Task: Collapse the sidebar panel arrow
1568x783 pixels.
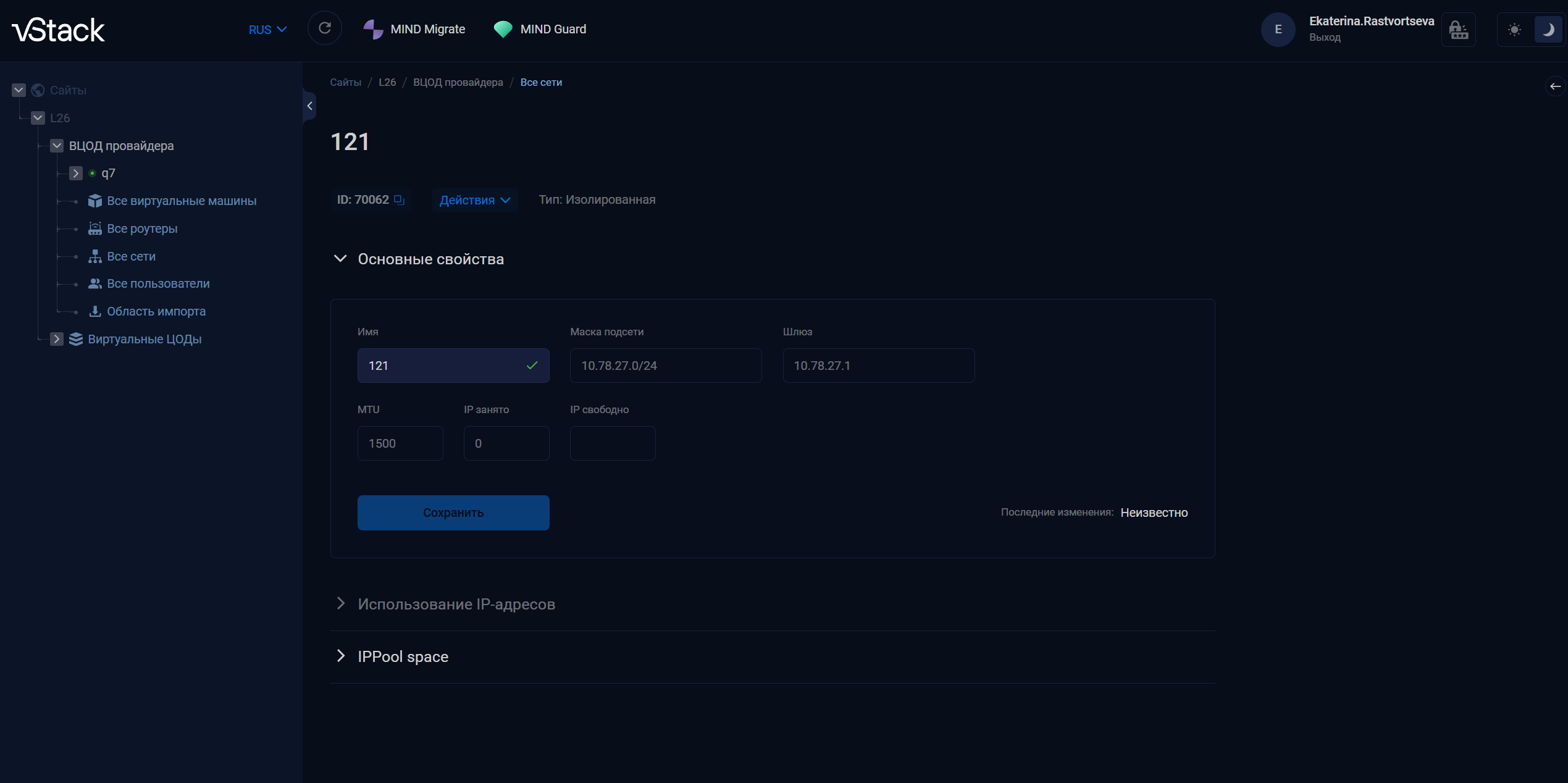Action: tap(309, 106)
